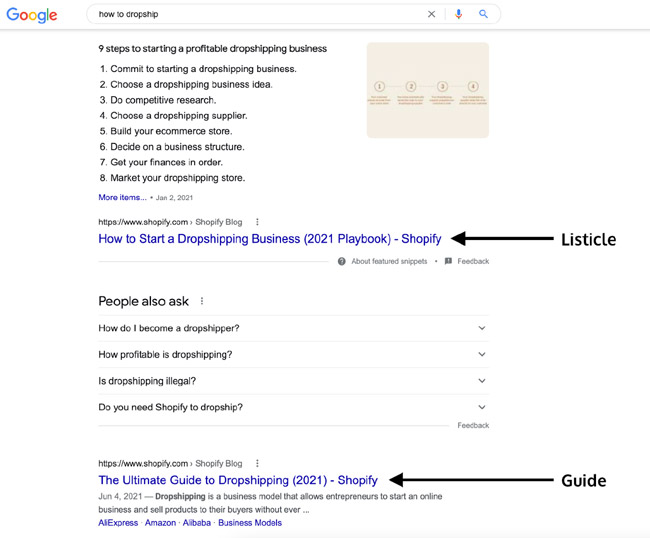Click the Business Models sitelink

pyautogui.click(x=250, y=523)
